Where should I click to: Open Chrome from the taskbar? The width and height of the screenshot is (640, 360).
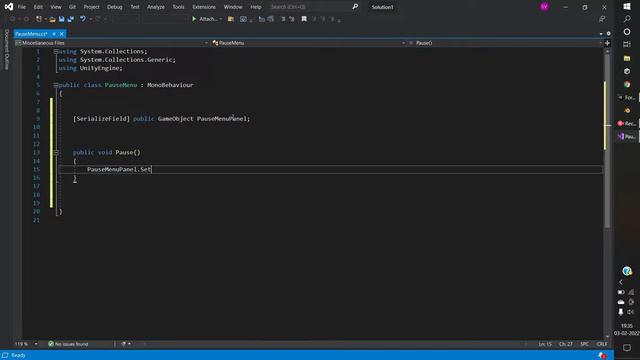(x=627, y=84)
